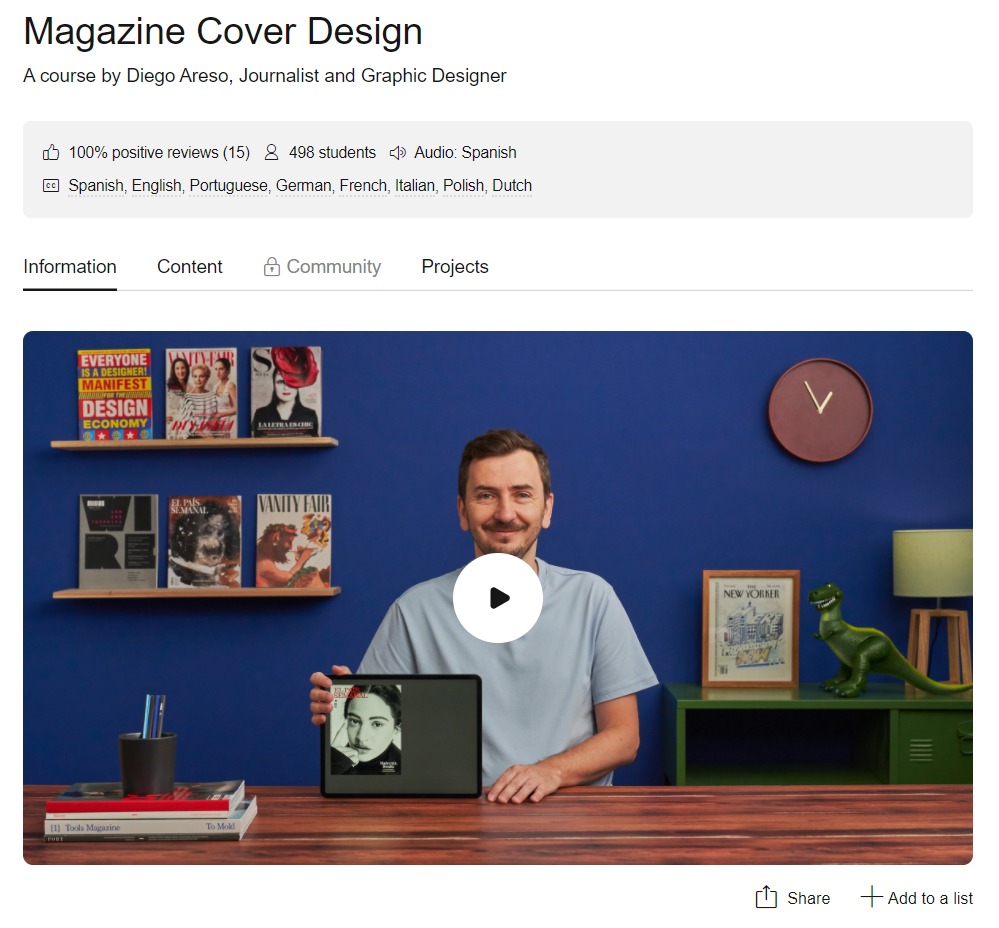
Task: Choose the Dutch subtitle link
Action: 512,186
